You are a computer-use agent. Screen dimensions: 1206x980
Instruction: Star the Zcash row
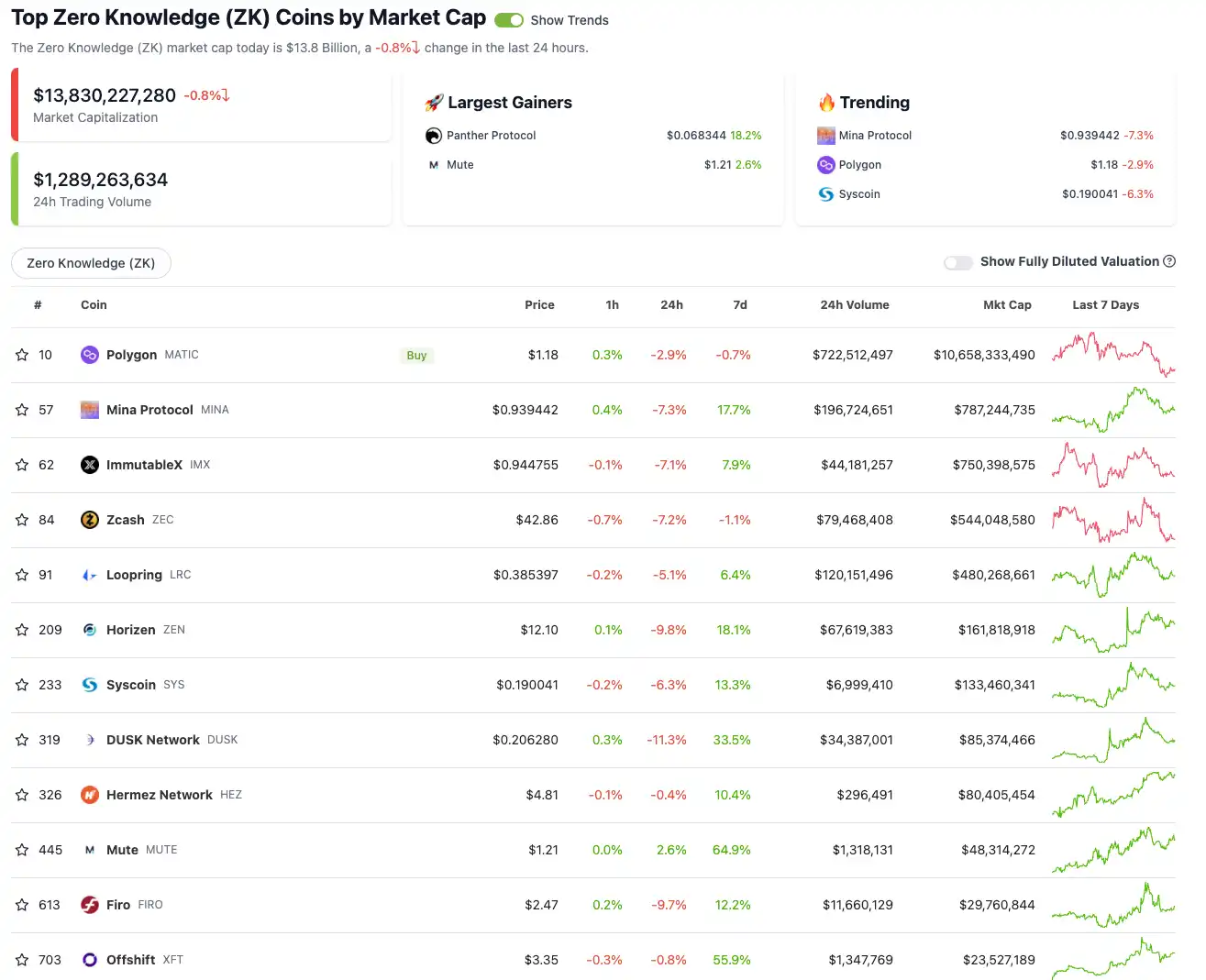pyautogui.click(x=22, y=520)
